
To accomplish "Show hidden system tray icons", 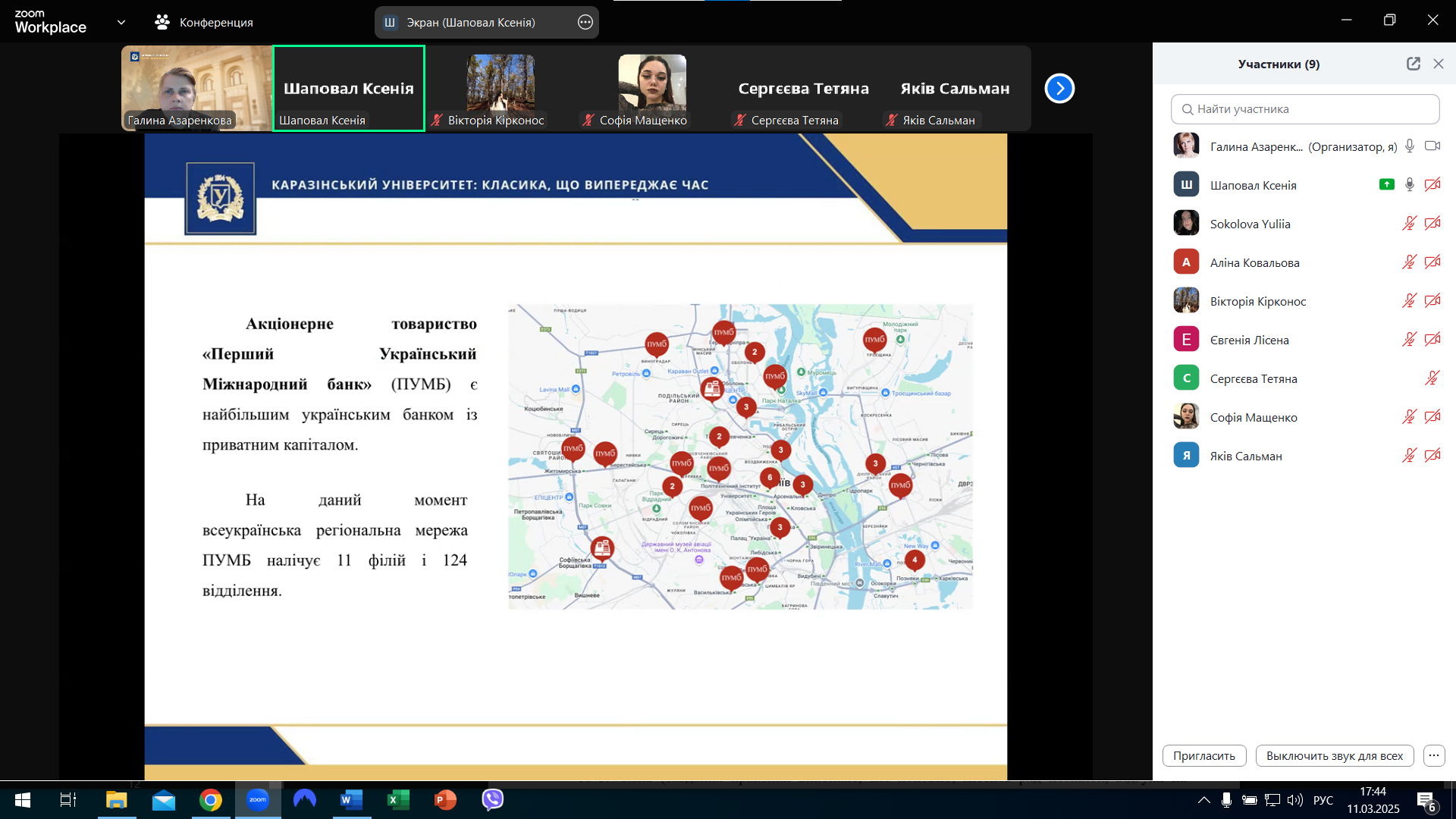I will click(1203, 800).
